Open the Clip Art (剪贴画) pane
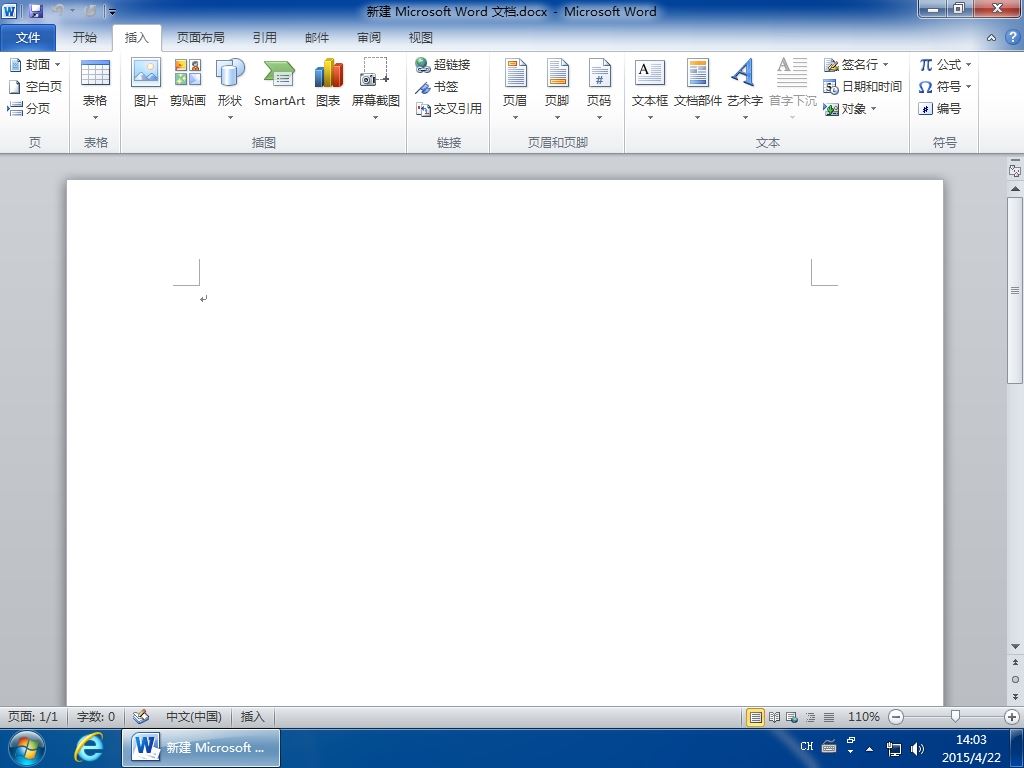Image resolution: width=1024 pixels, height=768 pixels. tap(187, 84)
